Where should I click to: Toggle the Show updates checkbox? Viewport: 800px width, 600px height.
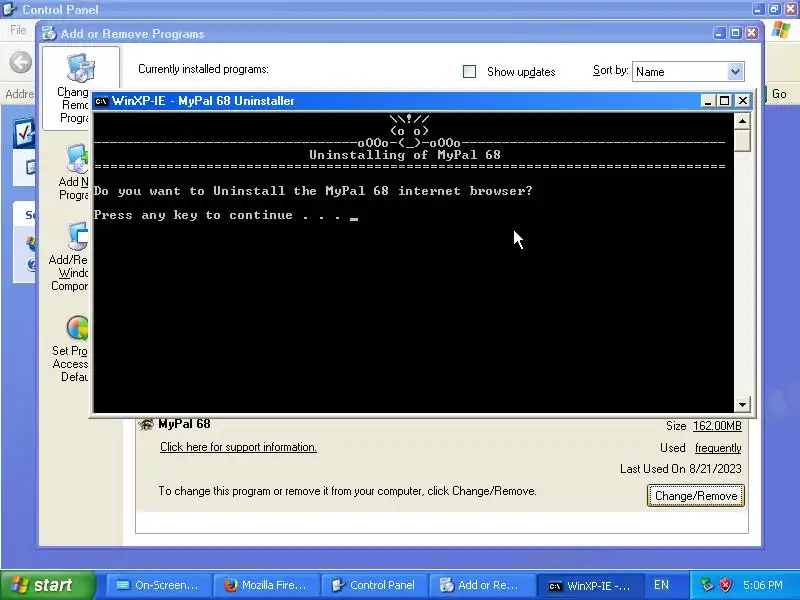(x=469, y=71)
